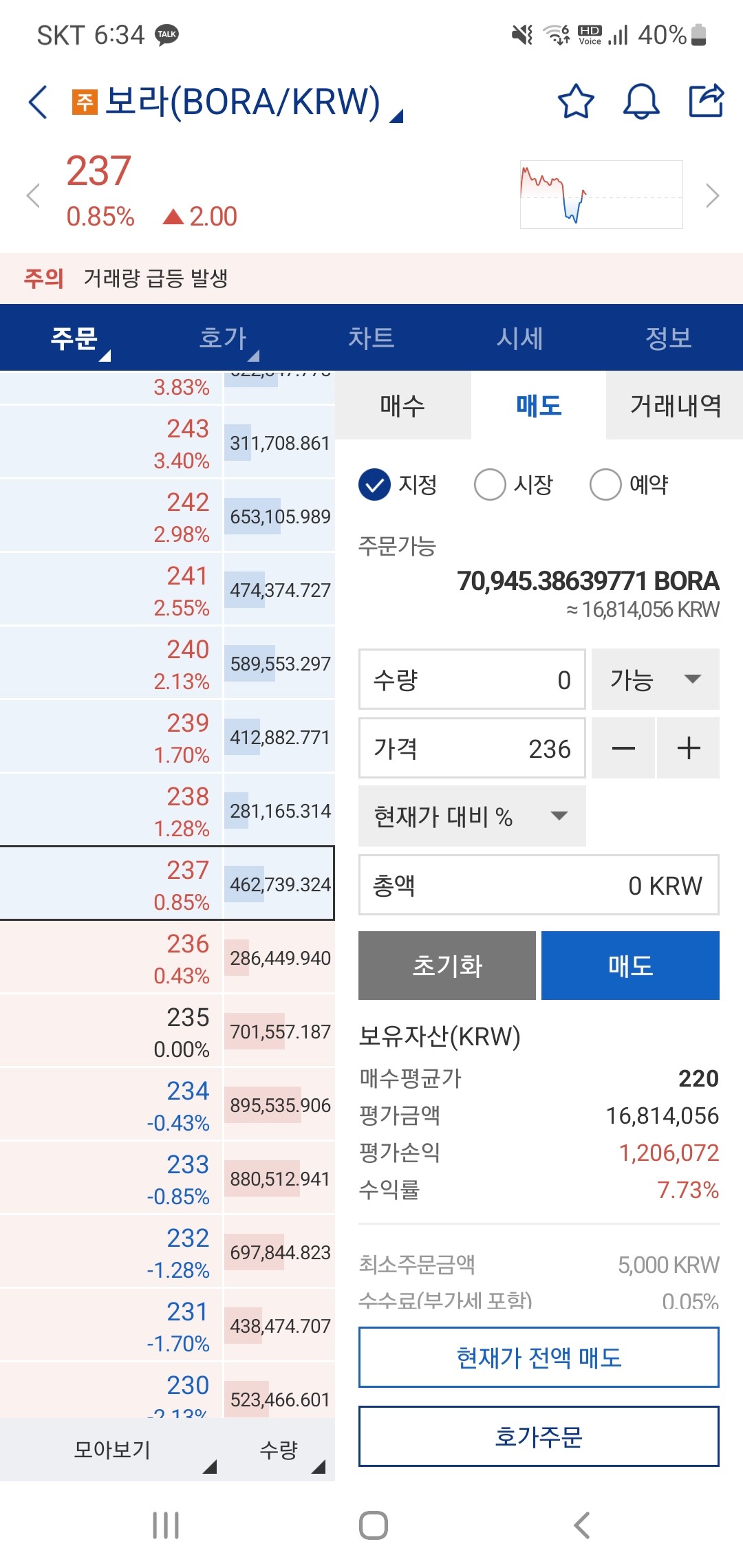
Task: Select the 매수 buy tab
Action: (403, 405)
